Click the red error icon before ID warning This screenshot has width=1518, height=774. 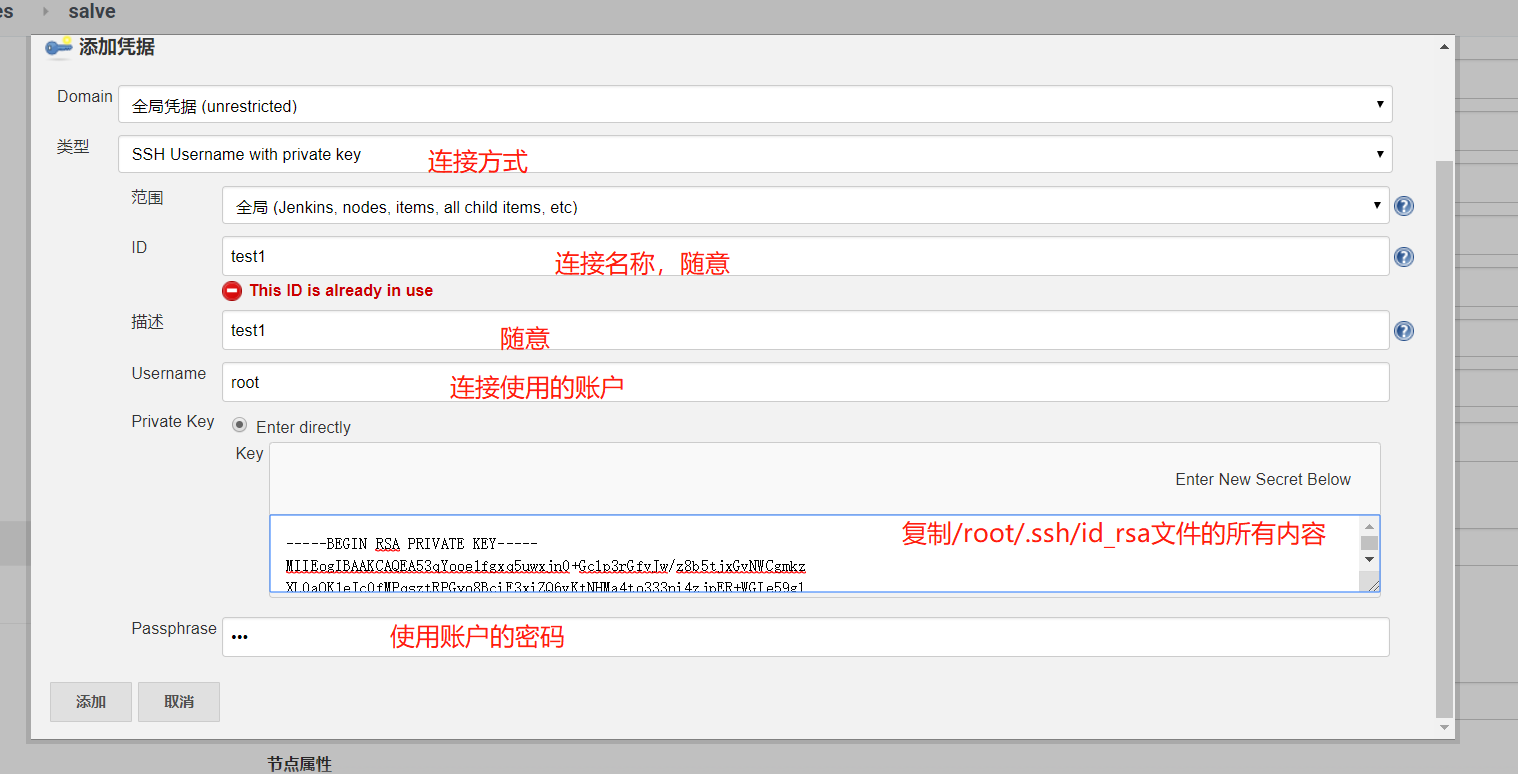(x=231, y=290)
